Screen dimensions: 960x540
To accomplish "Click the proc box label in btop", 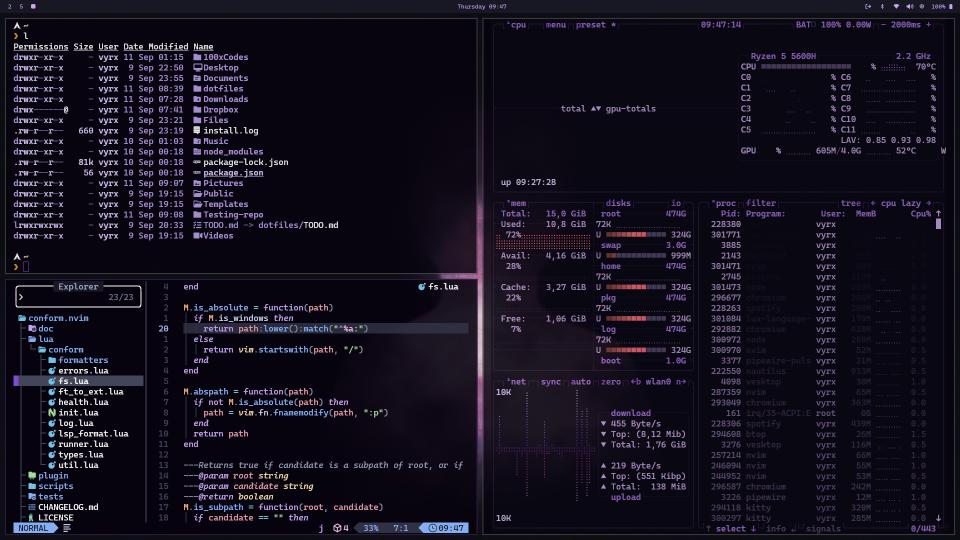I will click(726, 203).
